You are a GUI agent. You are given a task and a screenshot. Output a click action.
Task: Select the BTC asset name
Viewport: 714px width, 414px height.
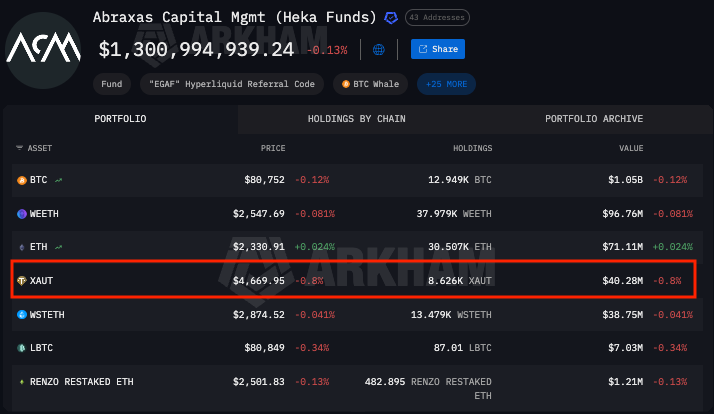tap(38, 180)
